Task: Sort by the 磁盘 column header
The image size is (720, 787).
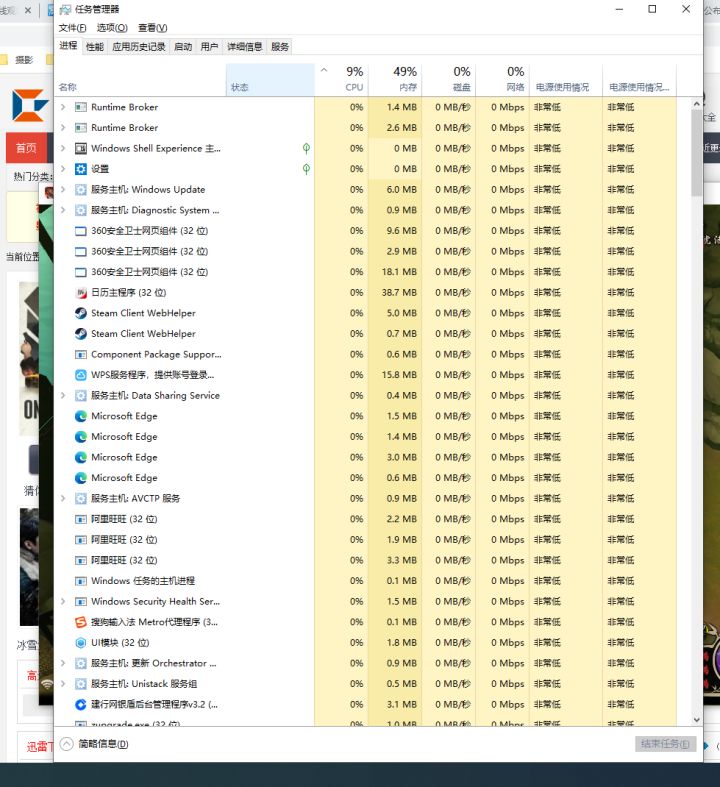Action: 449,79
